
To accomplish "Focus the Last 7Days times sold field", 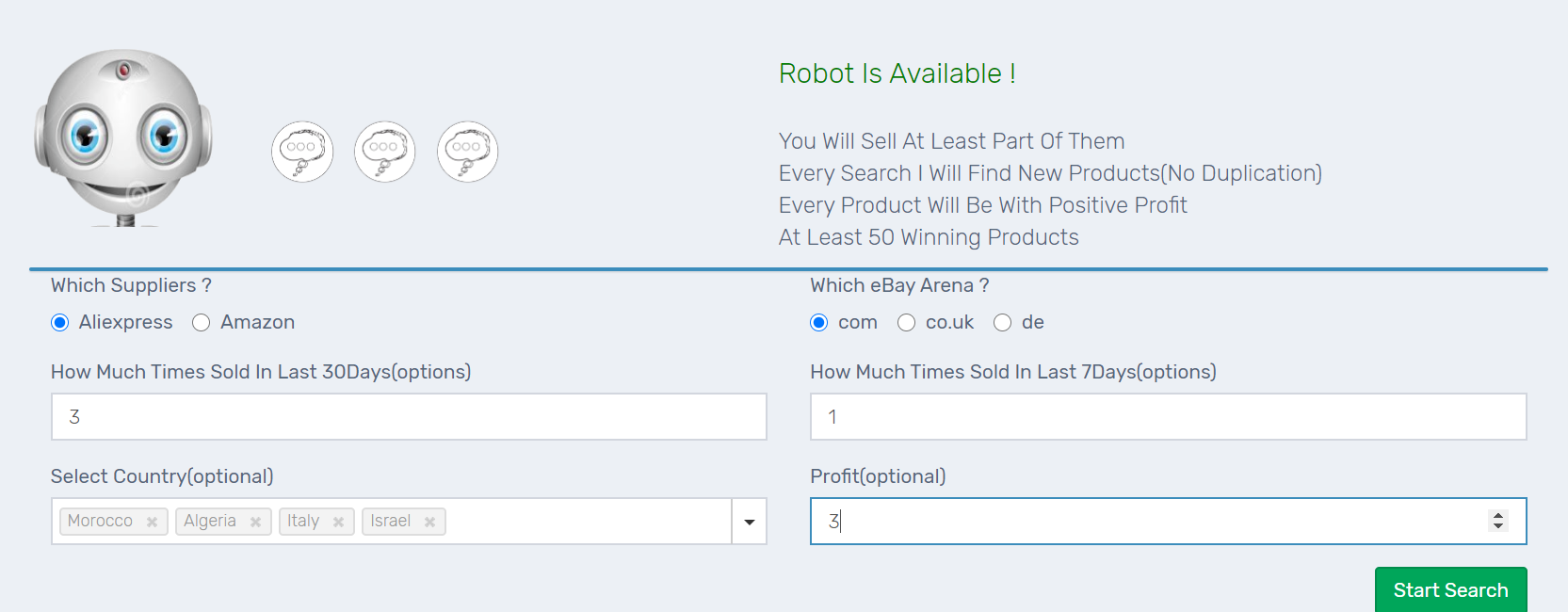I will click(x=1168, y=417).
